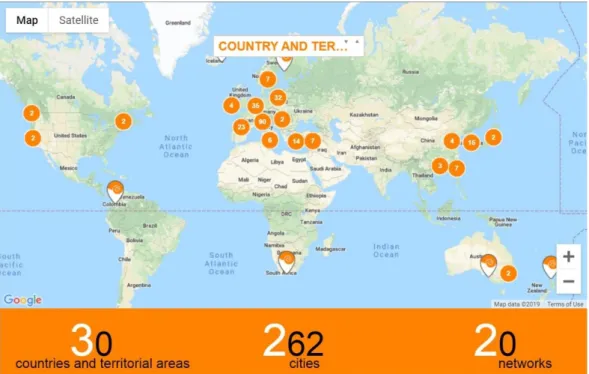Click the cluster marker labeled 16 near Japan
The height and width of the screenshot is (374, 589).
click(471, 142)
